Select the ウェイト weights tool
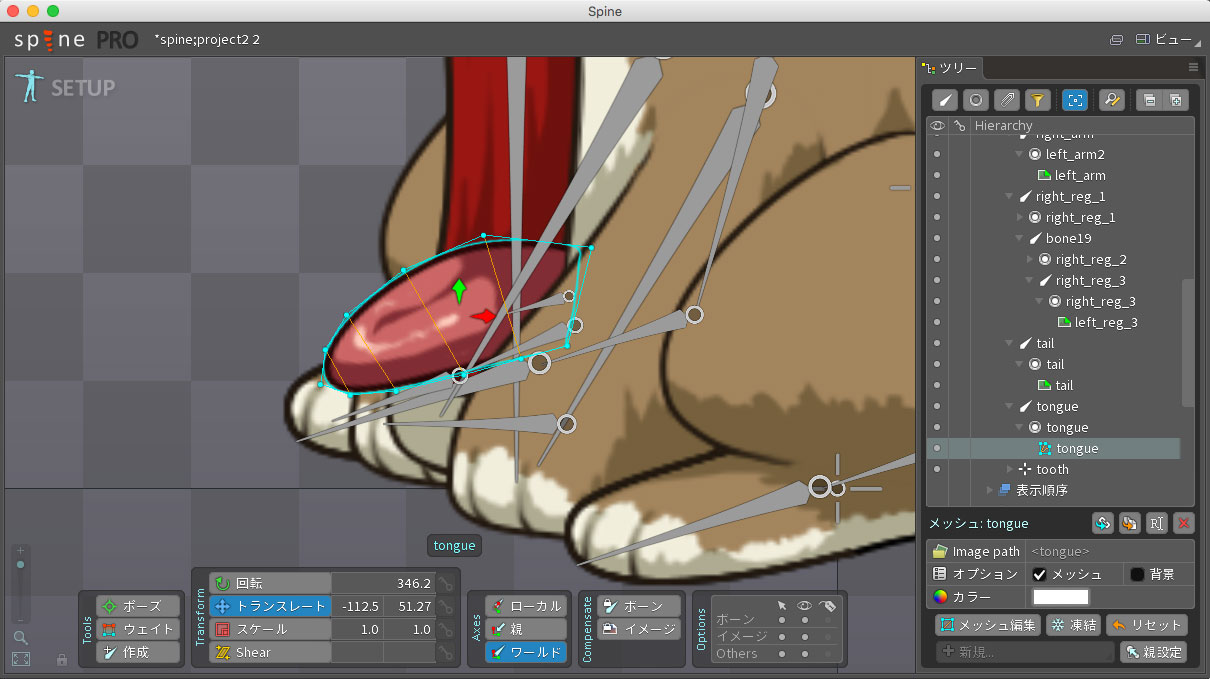Image resolution: width=1210 pixels, height=679 pixels. (x=138, y=629)
